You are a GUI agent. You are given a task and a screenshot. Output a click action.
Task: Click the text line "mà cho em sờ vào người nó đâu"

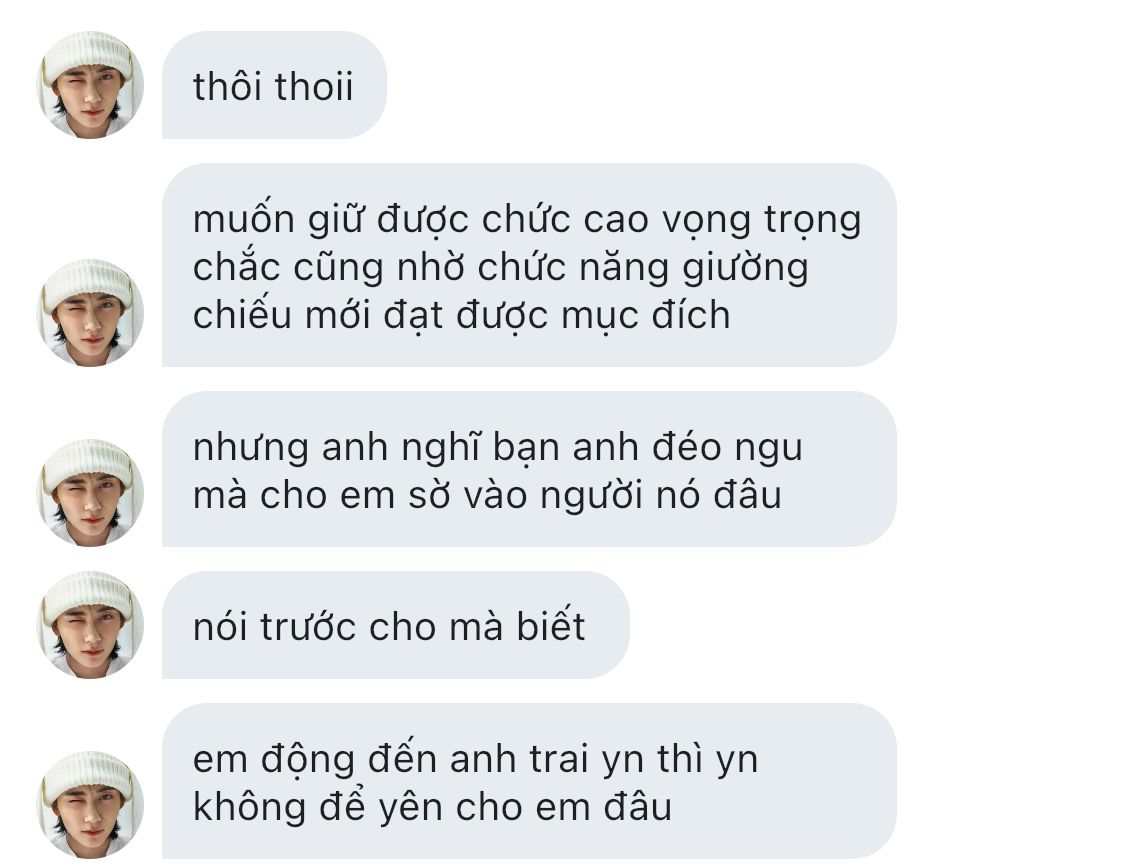(487, 495)
